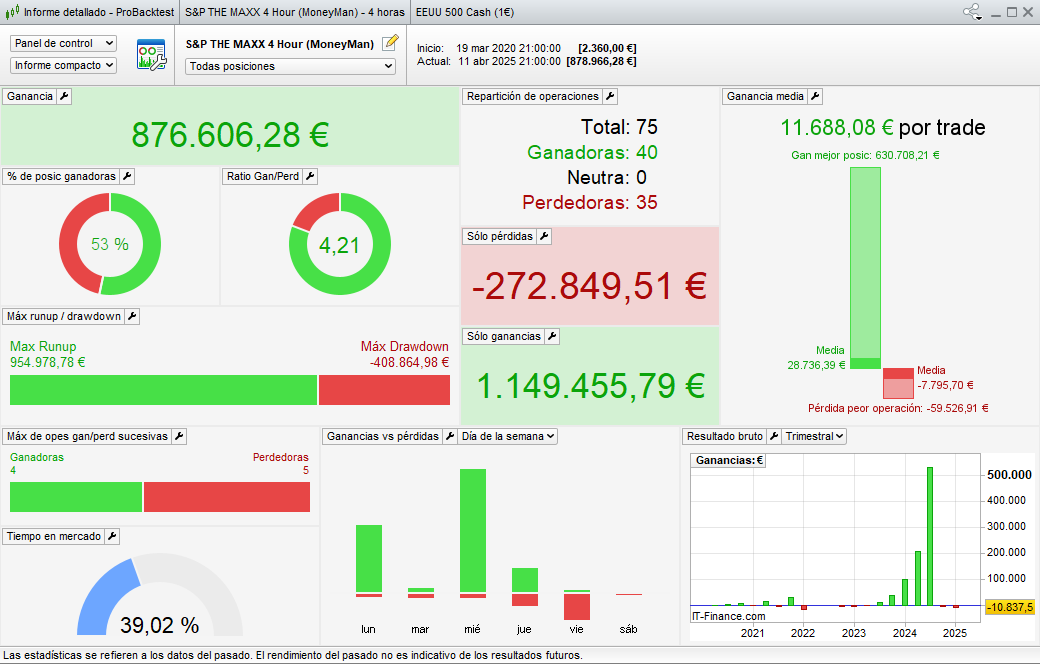
Task: Open the Trimestral period dropdown
Action: (x=814, y=436)
